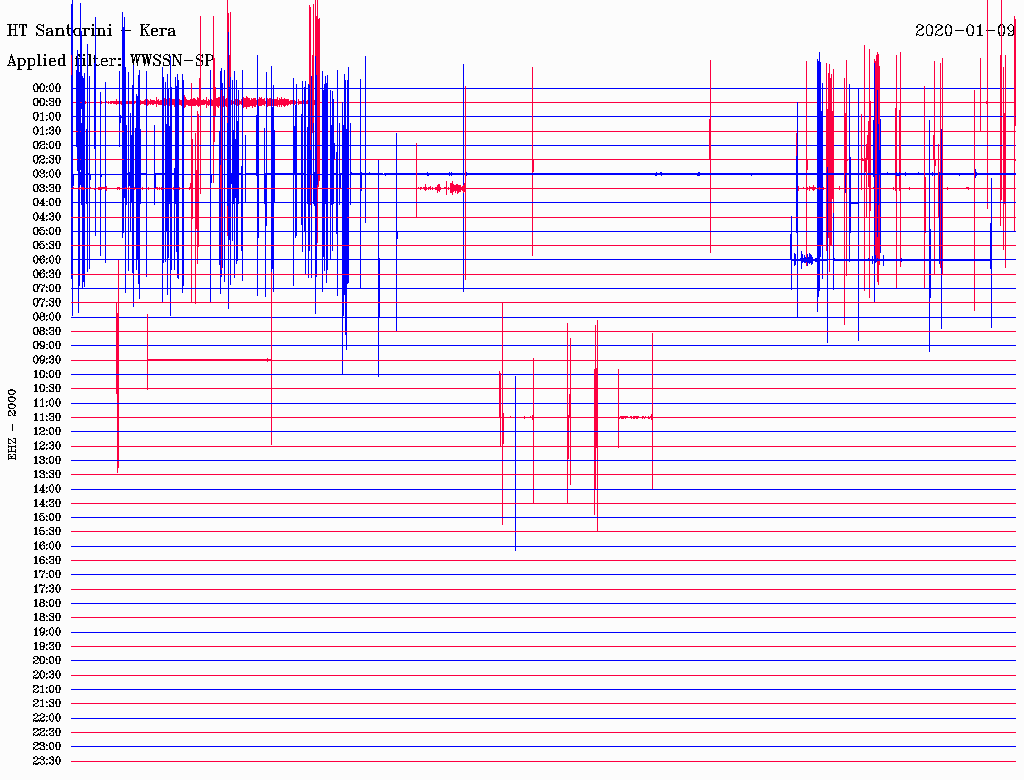This screenshot has height=780, width=1024.
Task: Click the 04:00 time label
Action: tap(47, 203)
